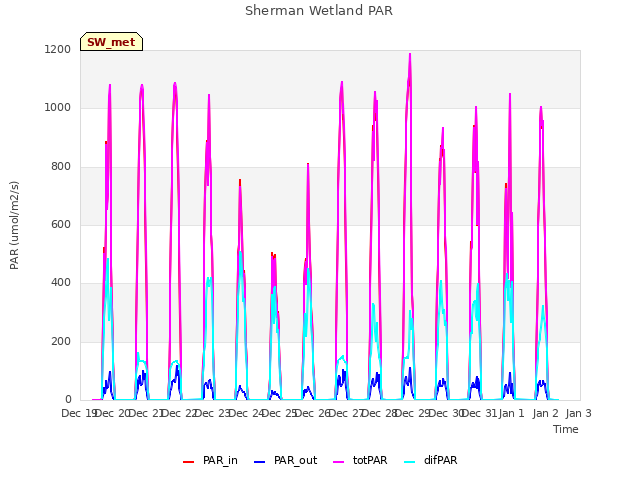Click the Jan 3 x-axis tick label
Viewport: 640px width, 480px height.
coord(578,413)
